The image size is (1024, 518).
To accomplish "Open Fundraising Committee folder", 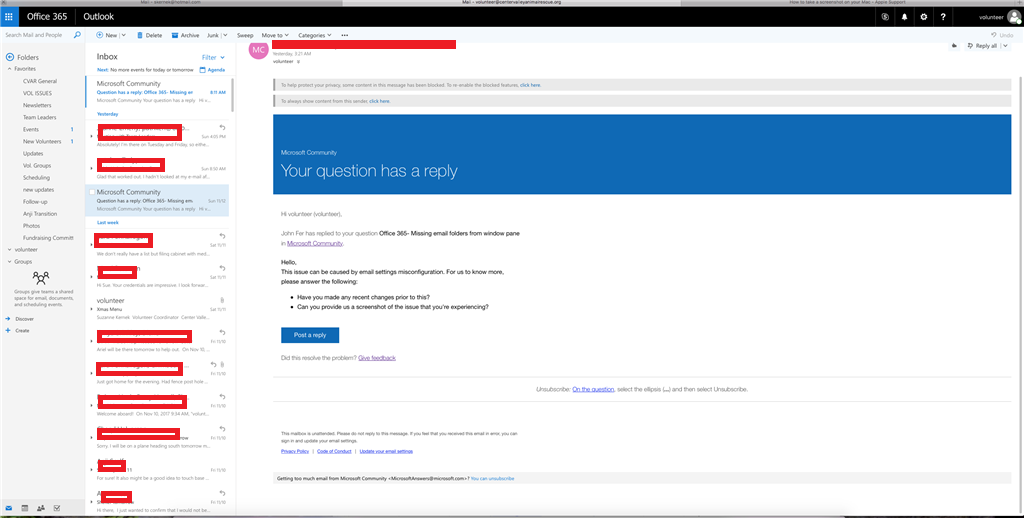I will [48, 238].
